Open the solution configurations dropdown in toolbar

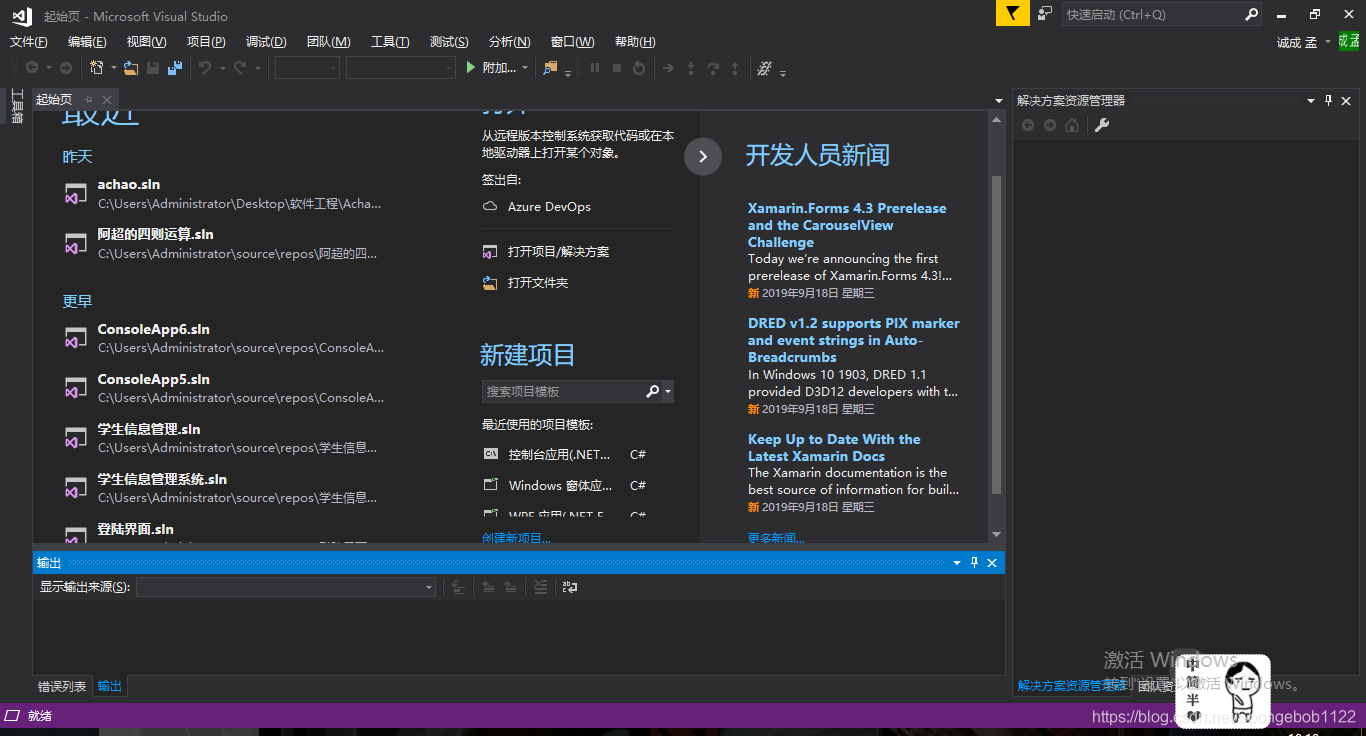pyautogui.click(x=307, y=68)
